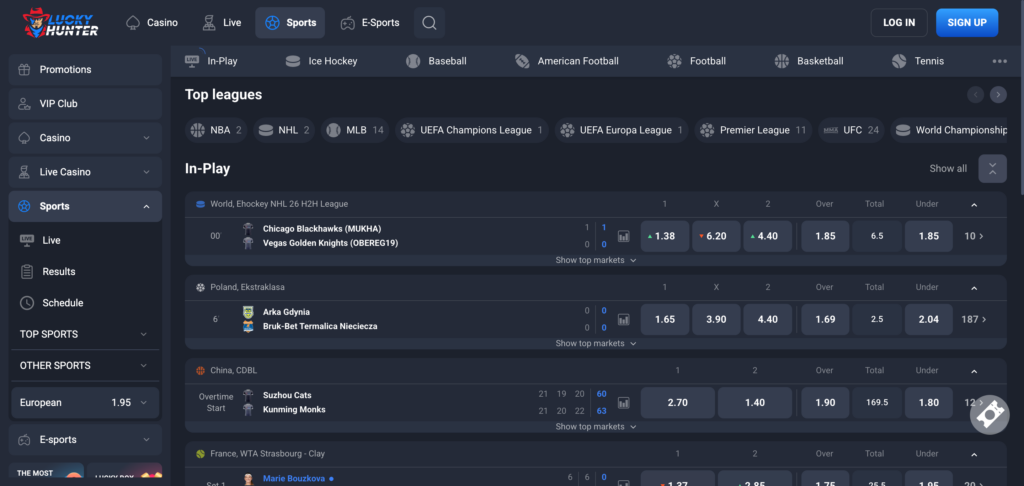Collapse Poland Ekstraklasa section
The image size is (1024, 486).
[x=974, y=287]
